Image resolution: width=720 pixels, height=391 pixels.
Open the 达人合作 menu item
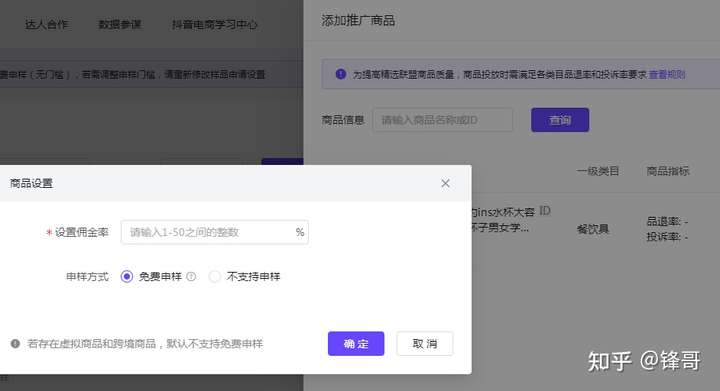click(46, 24)
